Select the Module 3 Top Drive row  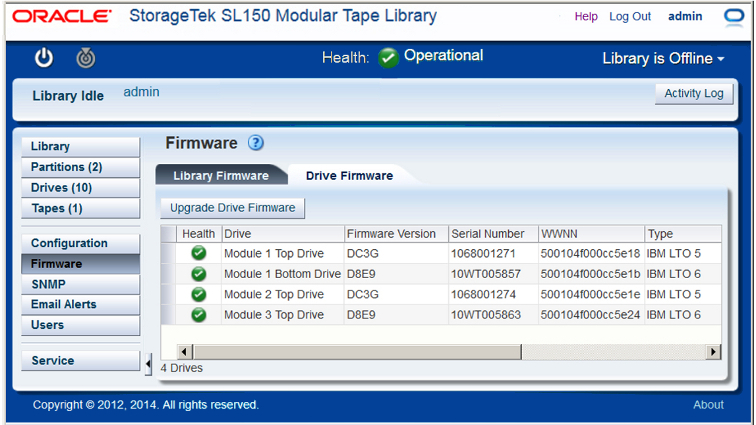coord(441,315)
